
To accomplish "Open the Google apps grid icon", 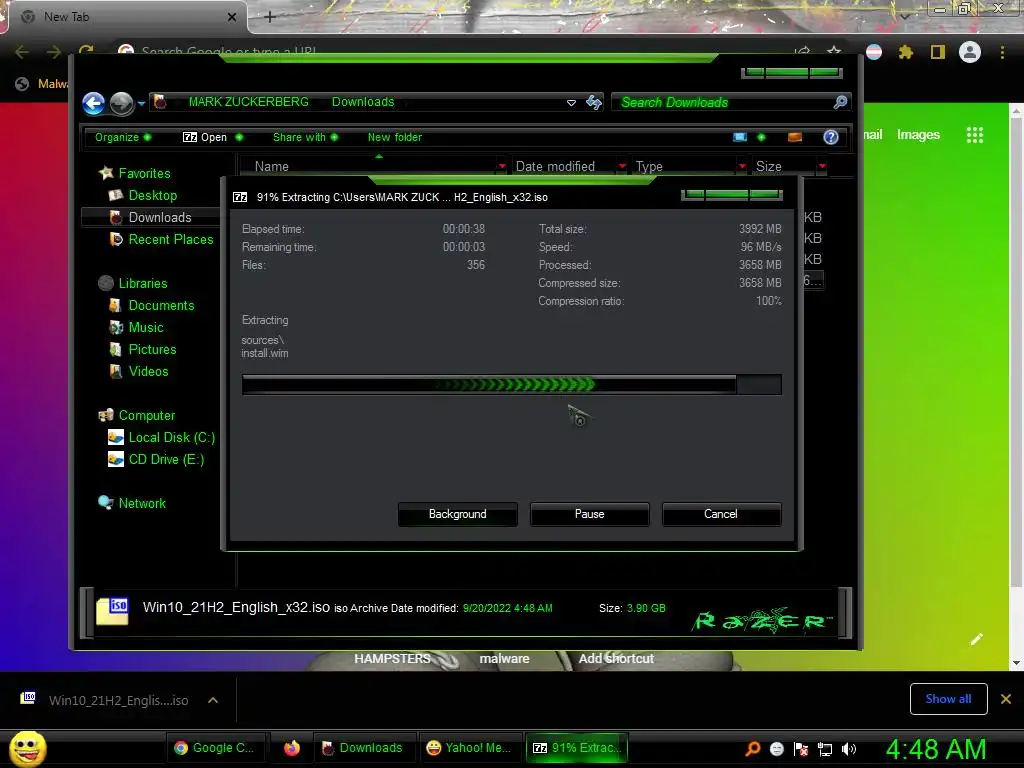I will click(x=974, y=135).
